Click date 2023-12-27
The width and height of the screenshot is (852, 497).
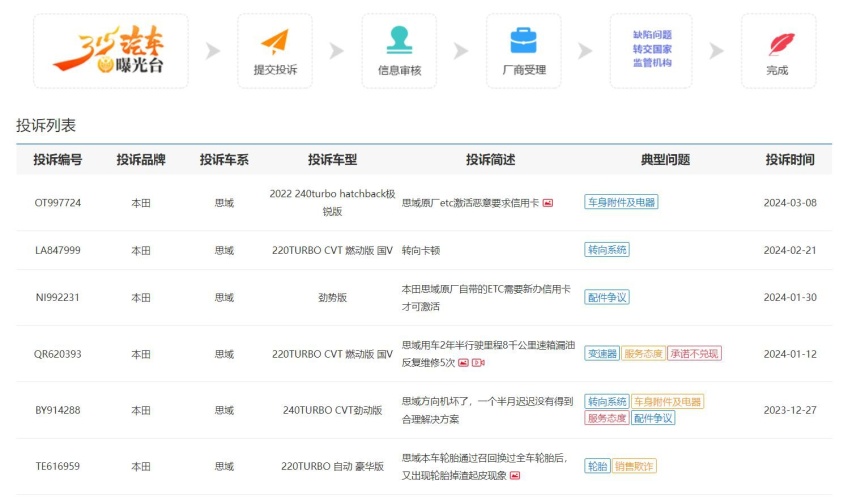pyautogui.click(x=790, y=410)
